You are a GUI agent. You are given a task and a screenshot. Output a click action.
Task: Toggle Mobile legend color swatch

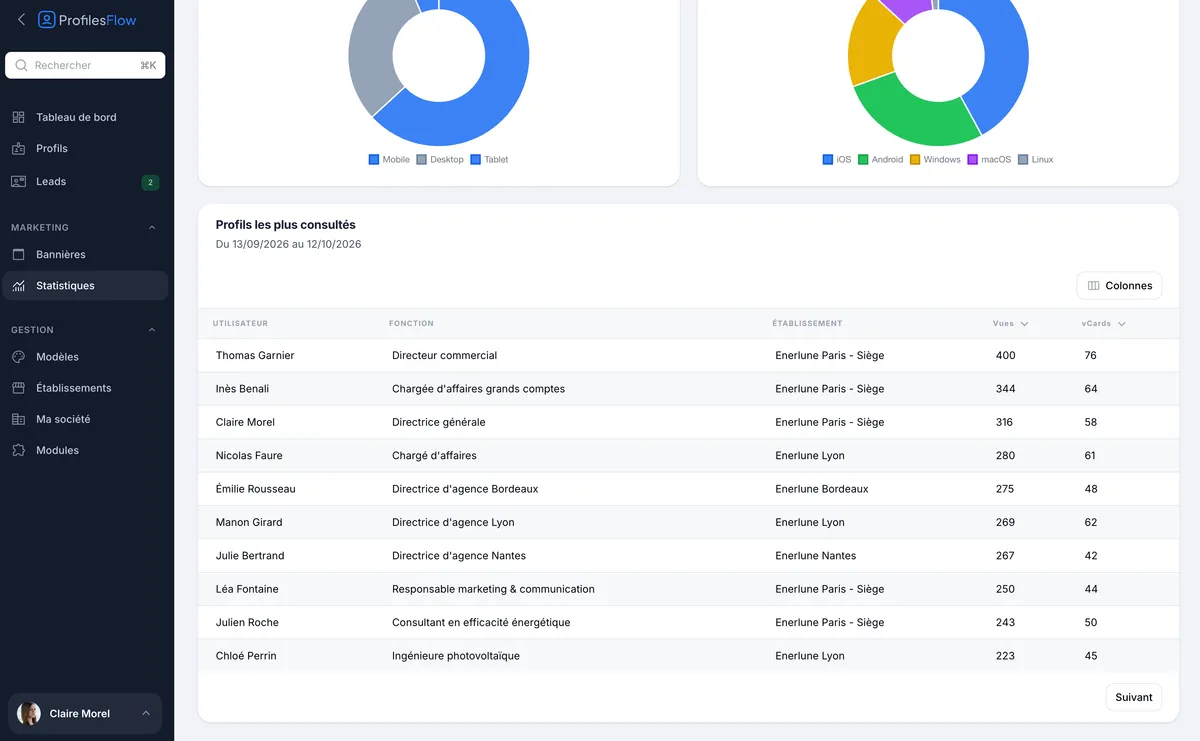click(374, 160)
